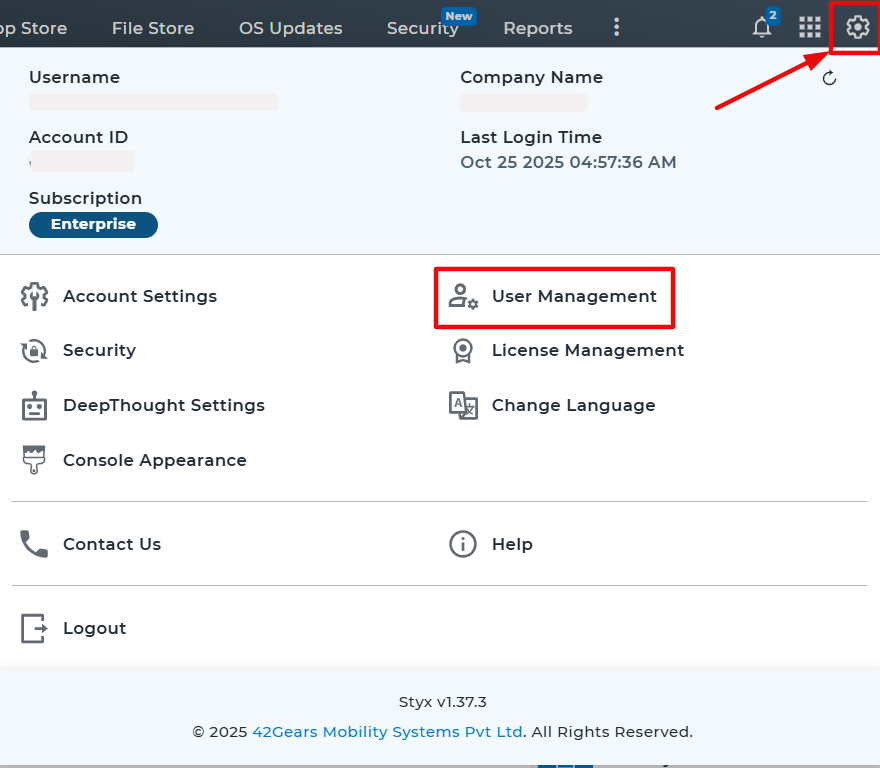Click the Account Settings gear-wrench icon
The image size is (880, 768).
point(35,296)
